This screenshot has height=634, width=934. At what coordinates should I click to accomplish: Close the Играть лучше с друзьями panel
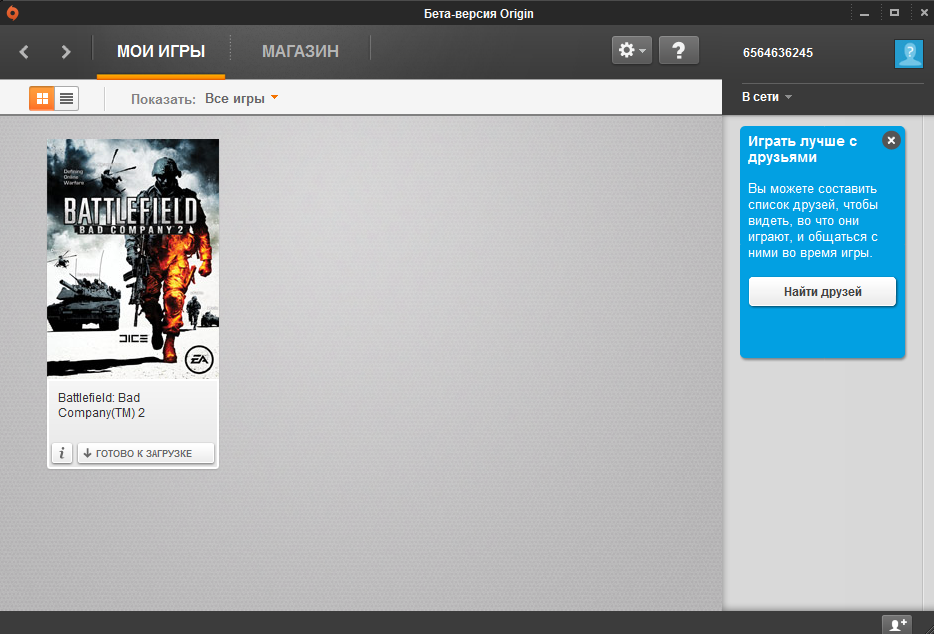tap(891, 141)
